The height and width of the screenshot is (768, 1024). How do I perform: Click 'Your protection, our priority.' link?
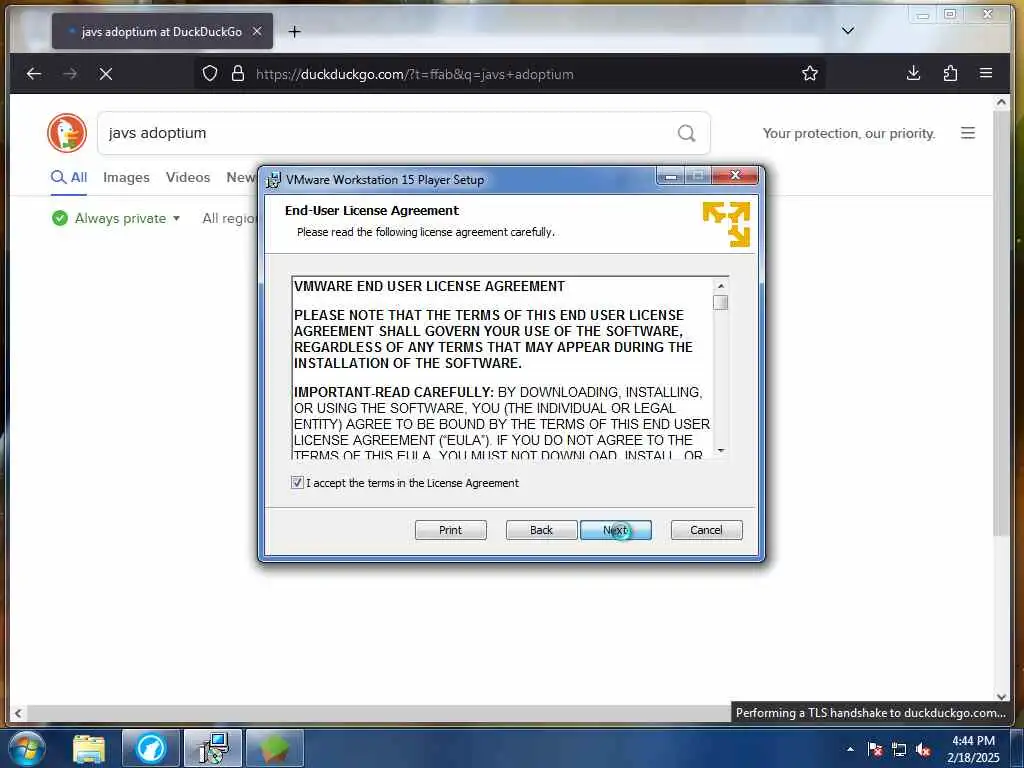click(849, 133)
